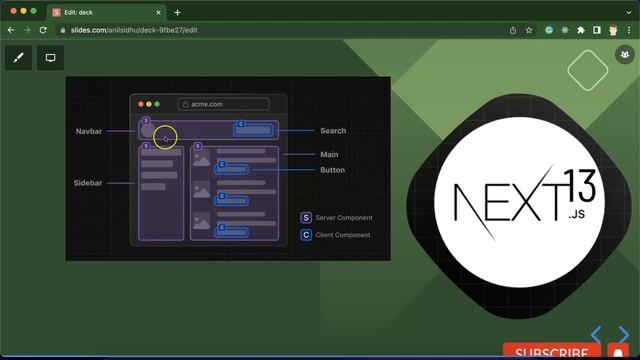Click the 'Client Component' legend text
The image size is (640, 360).
pyautogui.click(x=343, y=235)
